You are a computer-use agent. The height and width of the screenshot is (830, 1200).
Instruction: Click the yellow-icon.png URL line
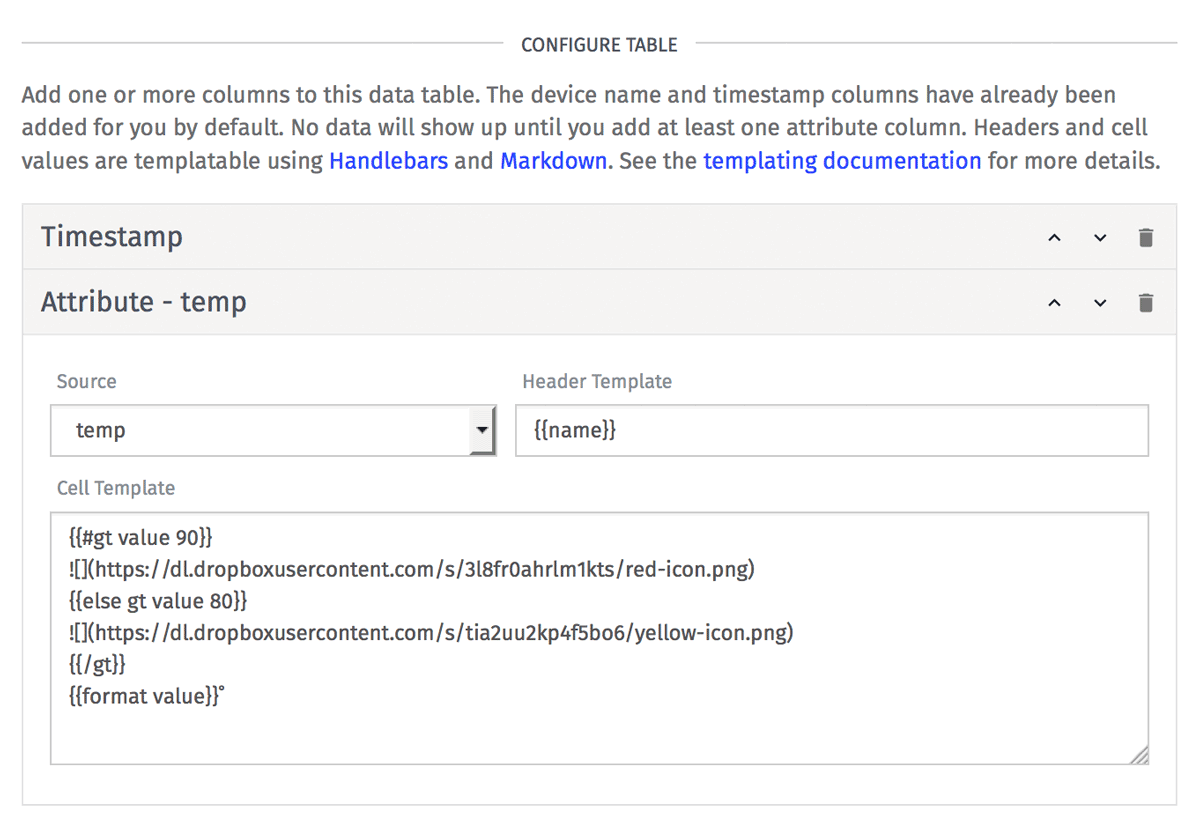point(430,633)
